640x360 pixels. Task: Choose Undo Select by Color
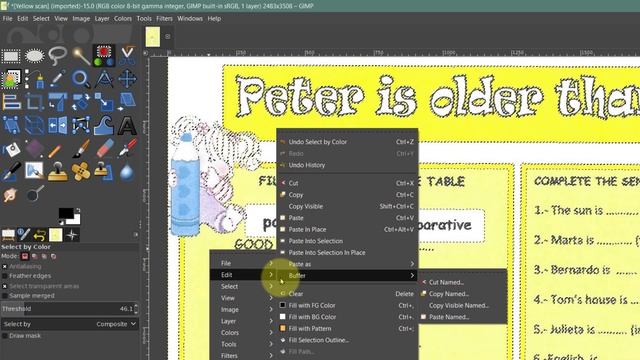pos(347,142)
